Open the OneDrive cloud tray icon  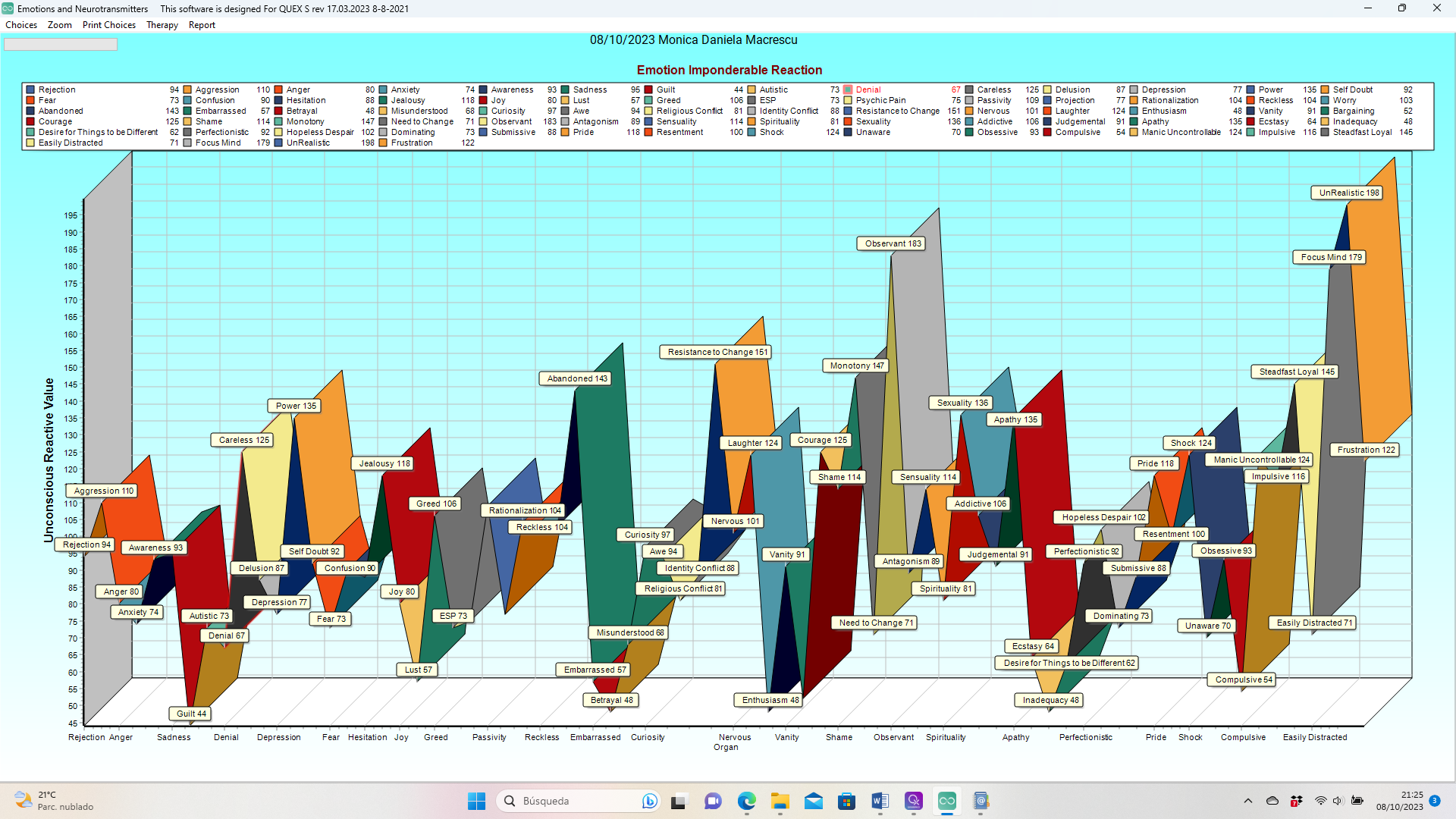point(1272,801)
